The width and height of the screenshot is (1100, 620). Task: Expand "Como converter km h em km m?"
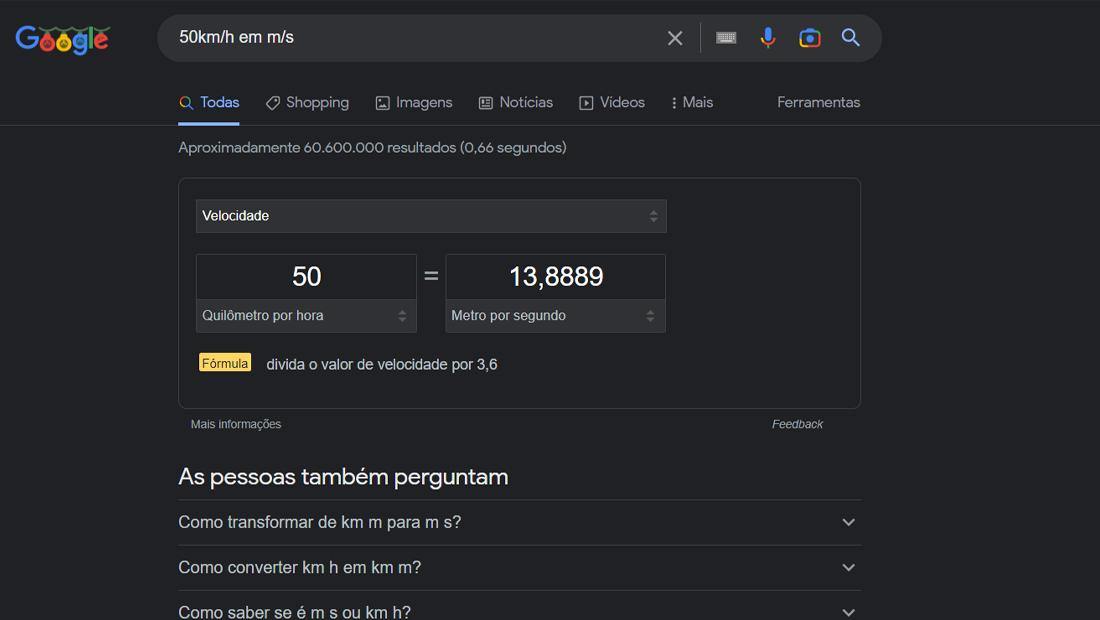click(x=519, y=567)
